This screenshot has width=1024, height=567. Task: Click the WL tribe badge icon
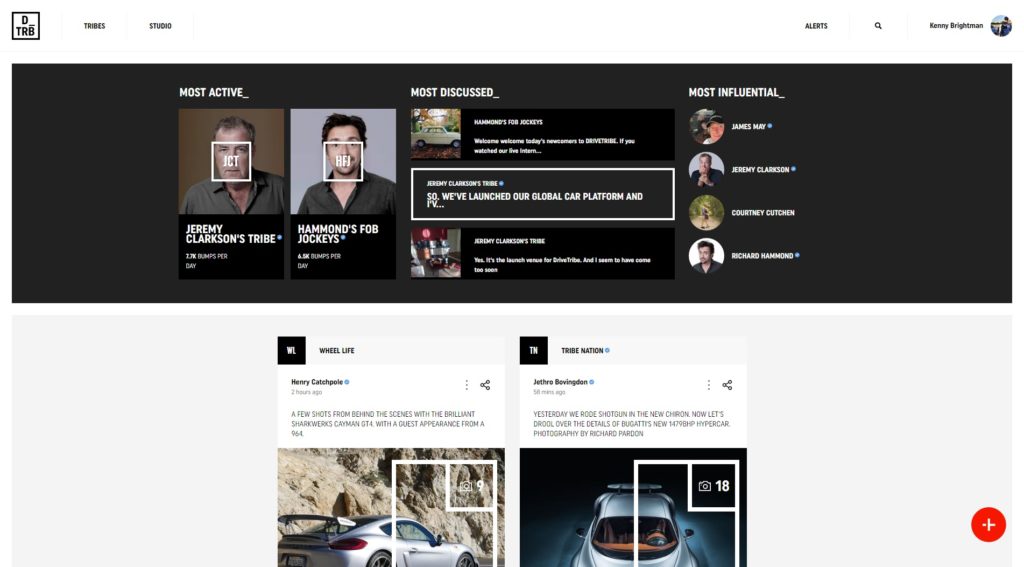[x=291, y=351]
